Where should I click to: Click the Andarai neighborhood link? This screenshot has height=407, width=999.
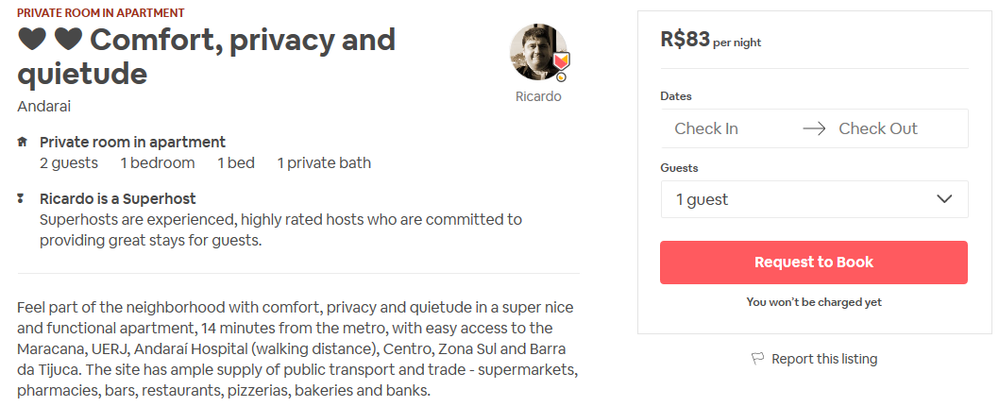[x=44, y=106]
